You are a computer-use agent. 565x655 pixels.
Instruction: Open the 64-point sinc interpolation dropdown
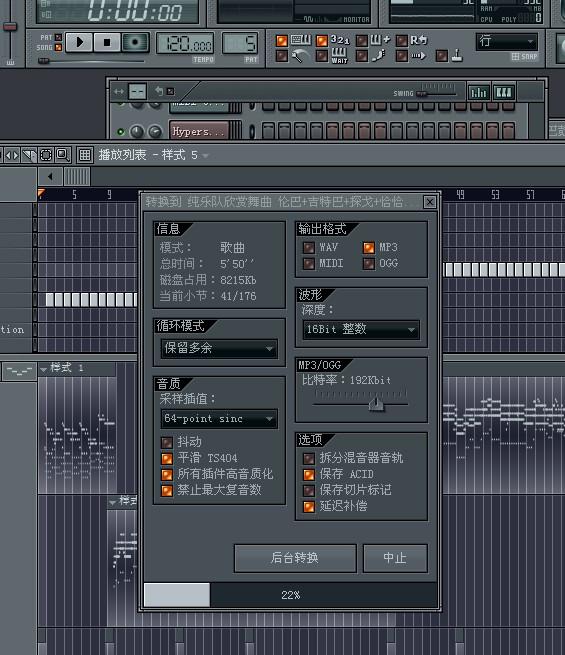coord(219,419)
